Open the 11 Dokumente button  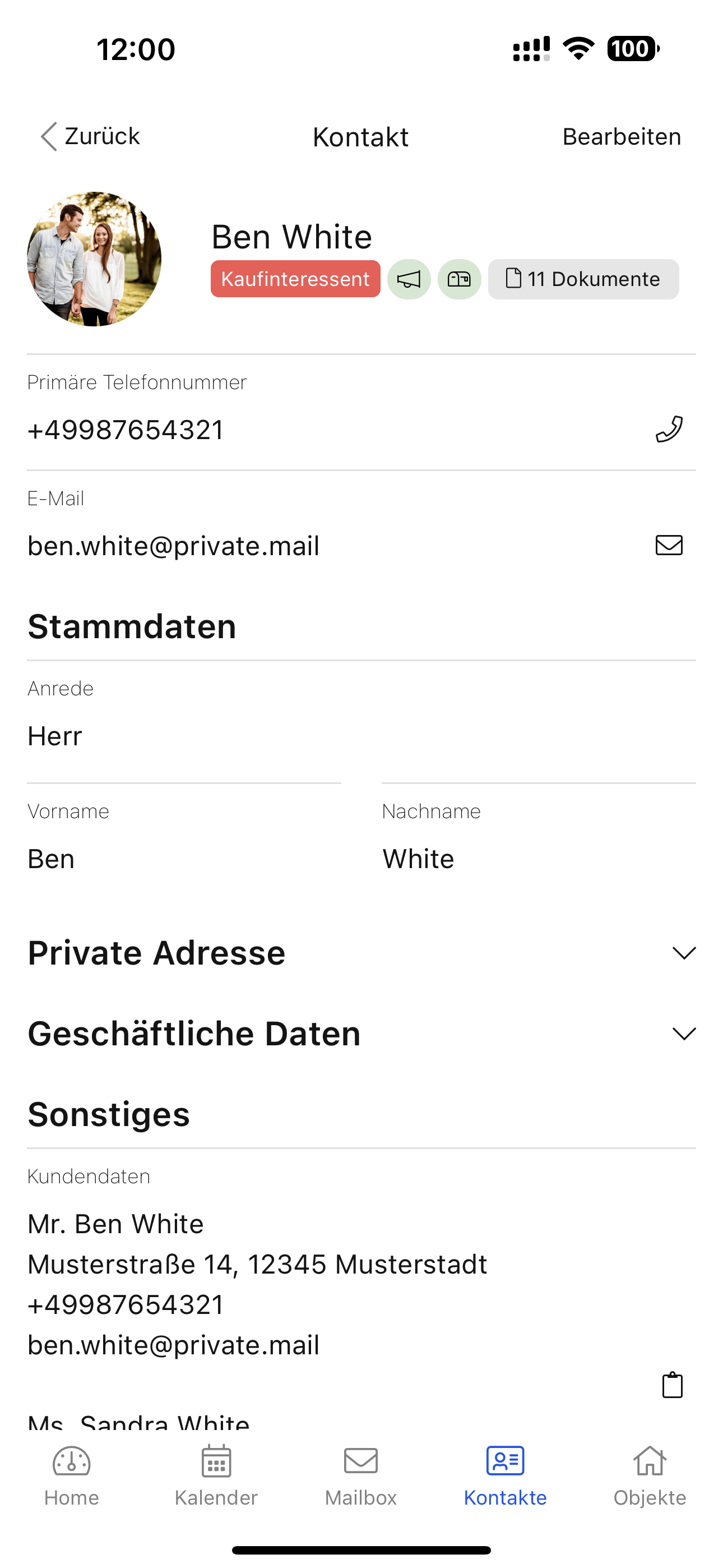[583, 279]
